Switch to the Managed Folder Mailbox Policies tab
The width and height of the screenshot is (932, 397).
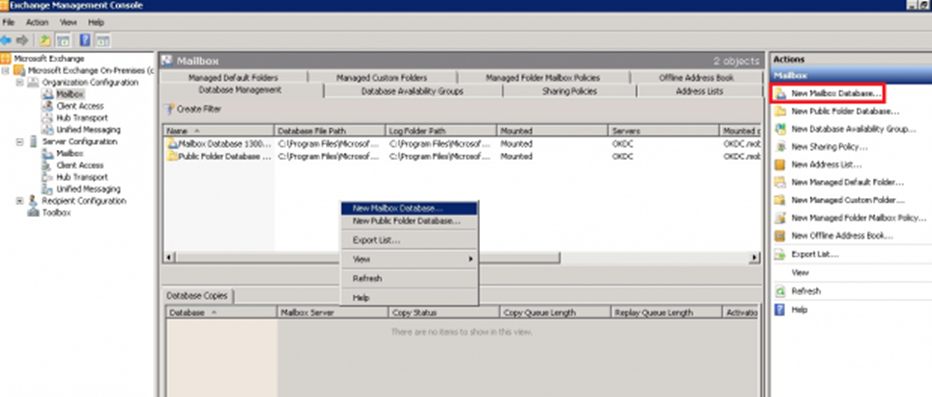coord(543,77)
